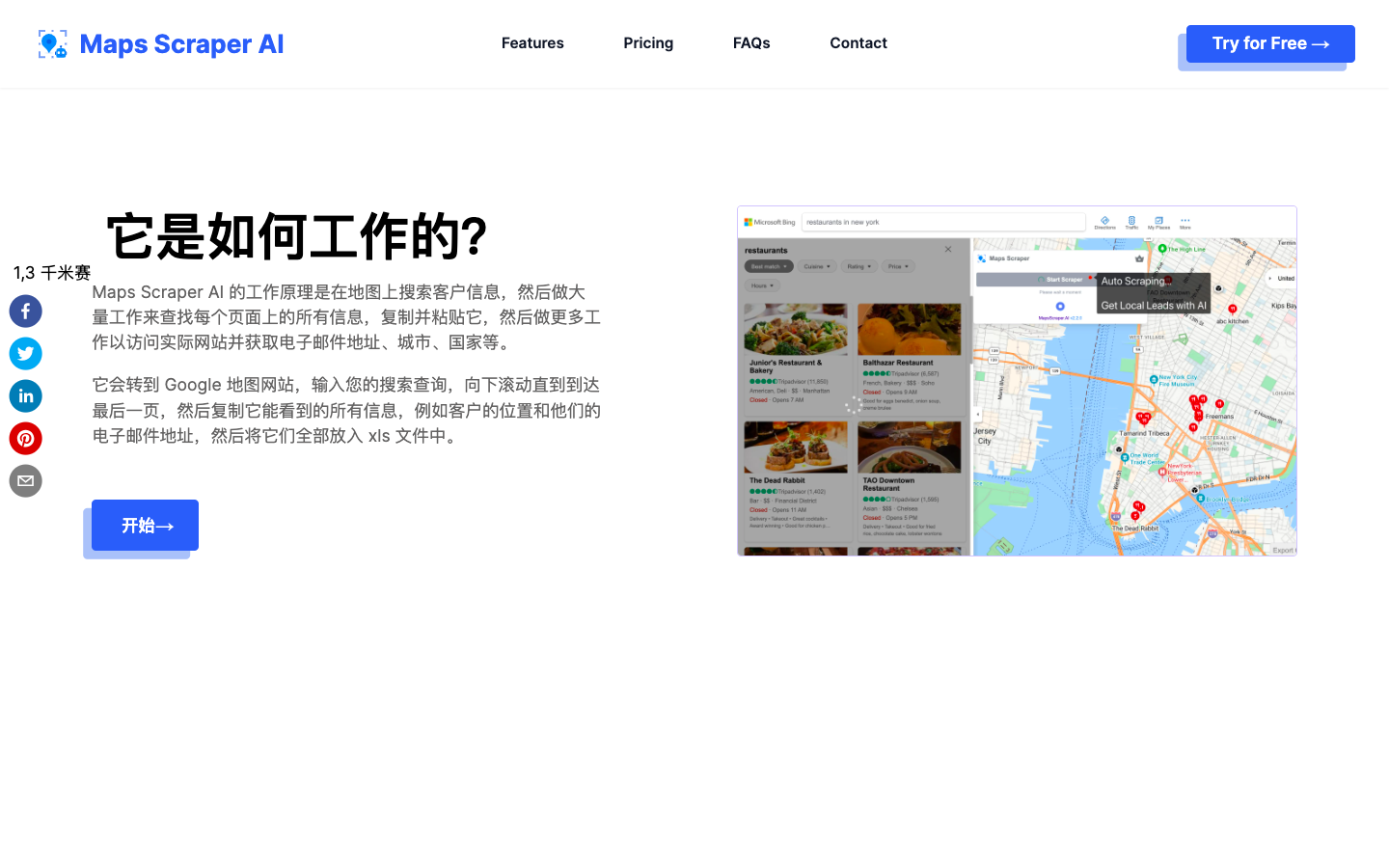Share the page on Twitter
This screenshot has height=868, width=1389.
[26, 354]
